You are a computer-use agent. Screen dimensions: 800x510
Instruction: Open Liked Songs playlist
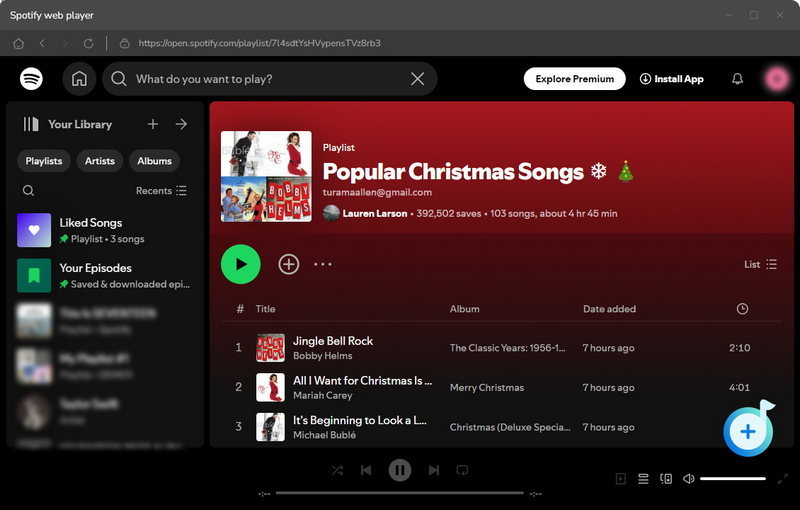pos(105,230)
